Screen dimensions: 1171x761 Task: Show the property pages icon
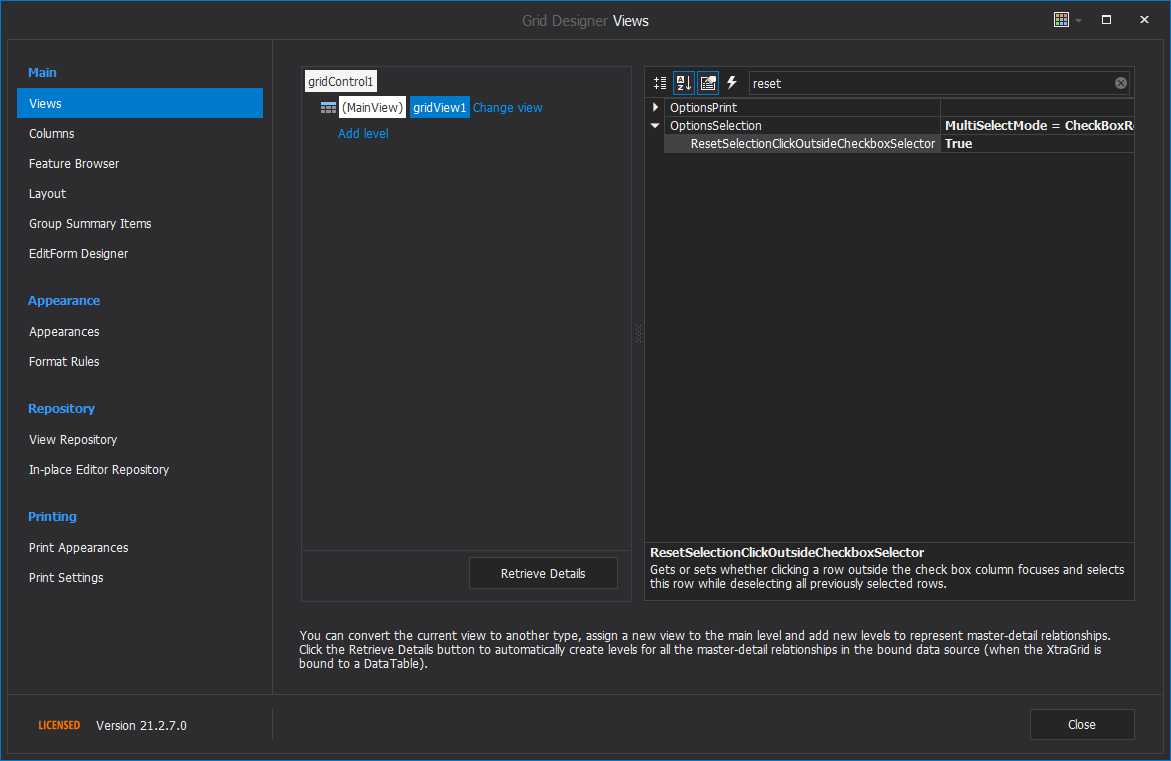click(708, 83)
